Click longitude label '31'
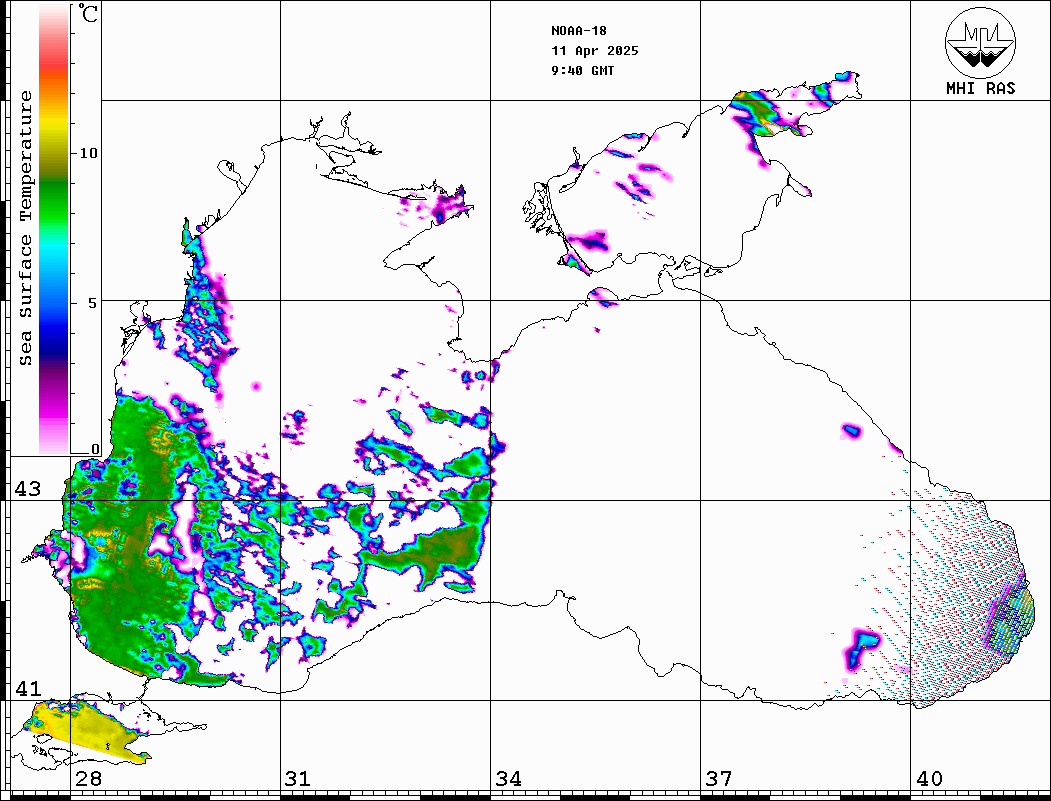The width and height of the screenshot is (1051, 801). (x=298, y=779)
